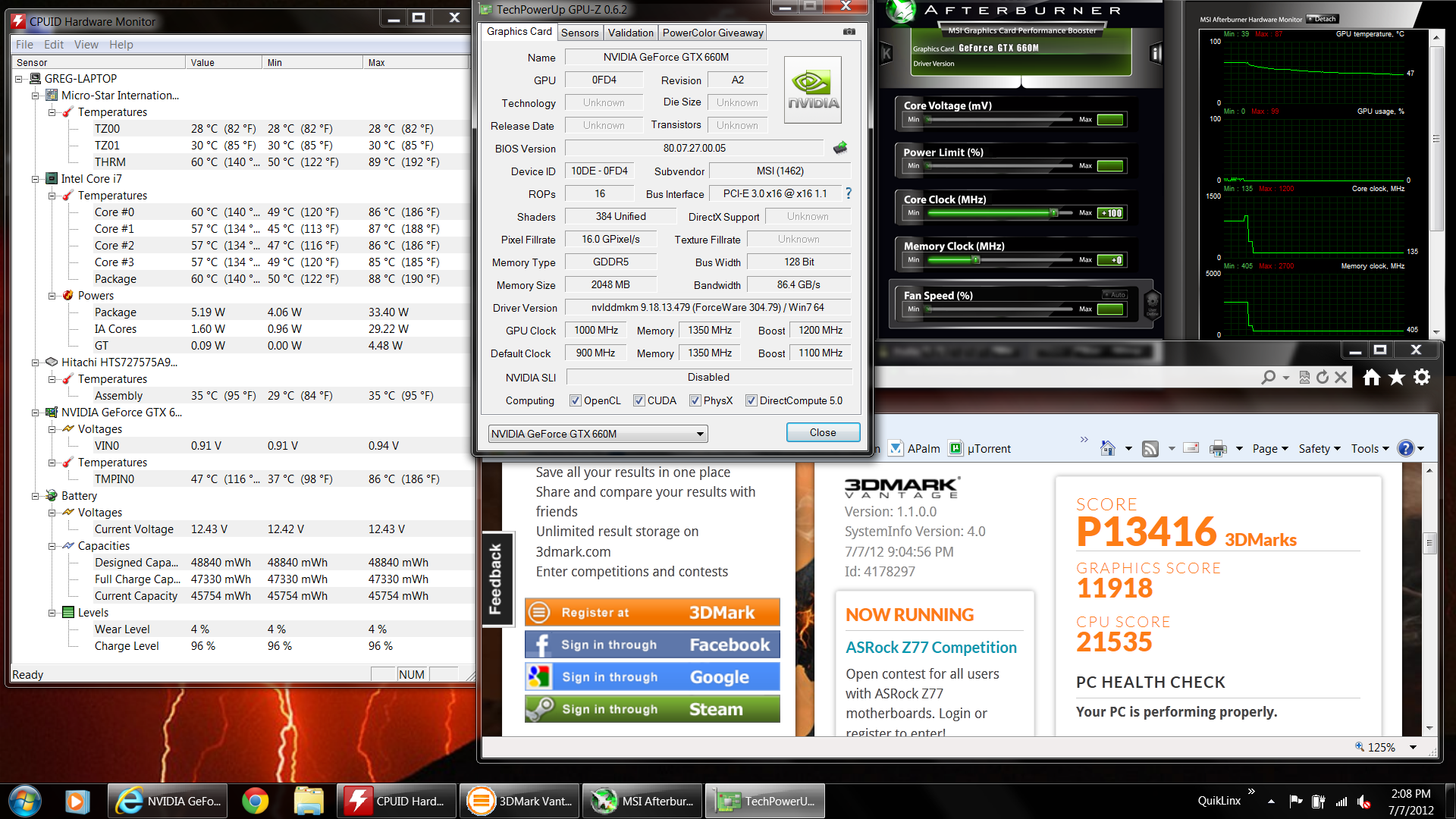Open the Tools dropdown in IE command bar
Screen dimensions: 1456x819
click(x=1370, y=448)
